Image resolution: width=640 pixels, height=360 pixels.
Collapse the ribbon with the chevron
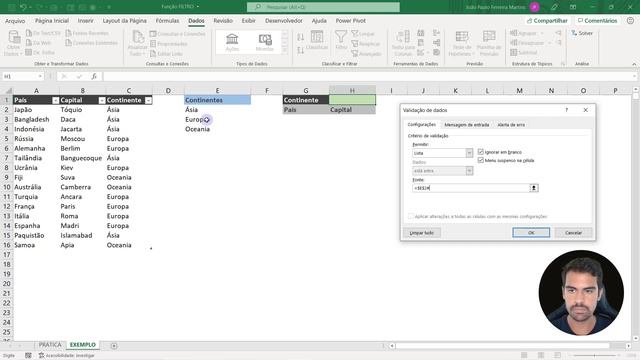(x=634, y=64)
